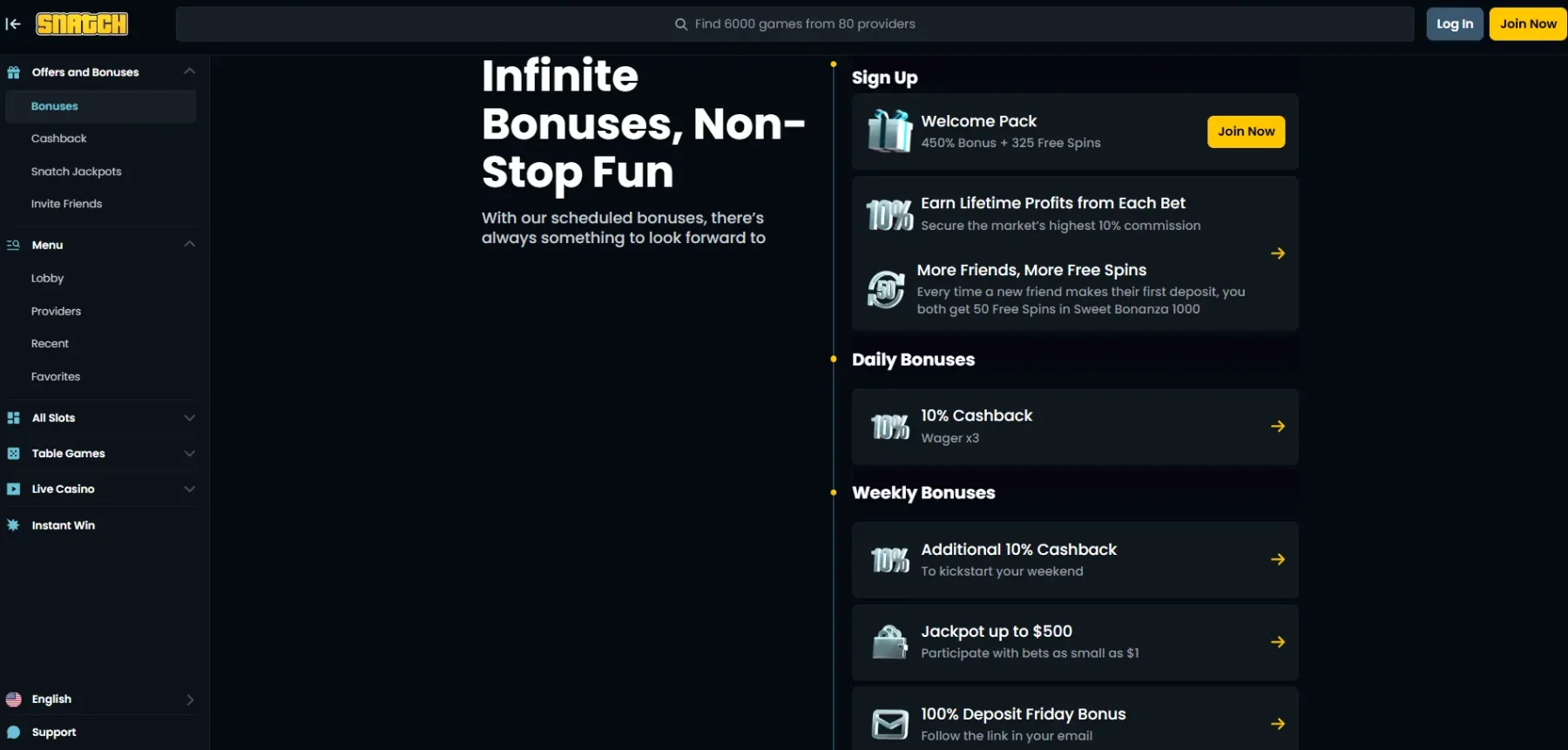Click the envelope icon for Friday Bonus
The height and width of the screenshot is (750, 1568).
pyautogui.click(x=889, y=724)
